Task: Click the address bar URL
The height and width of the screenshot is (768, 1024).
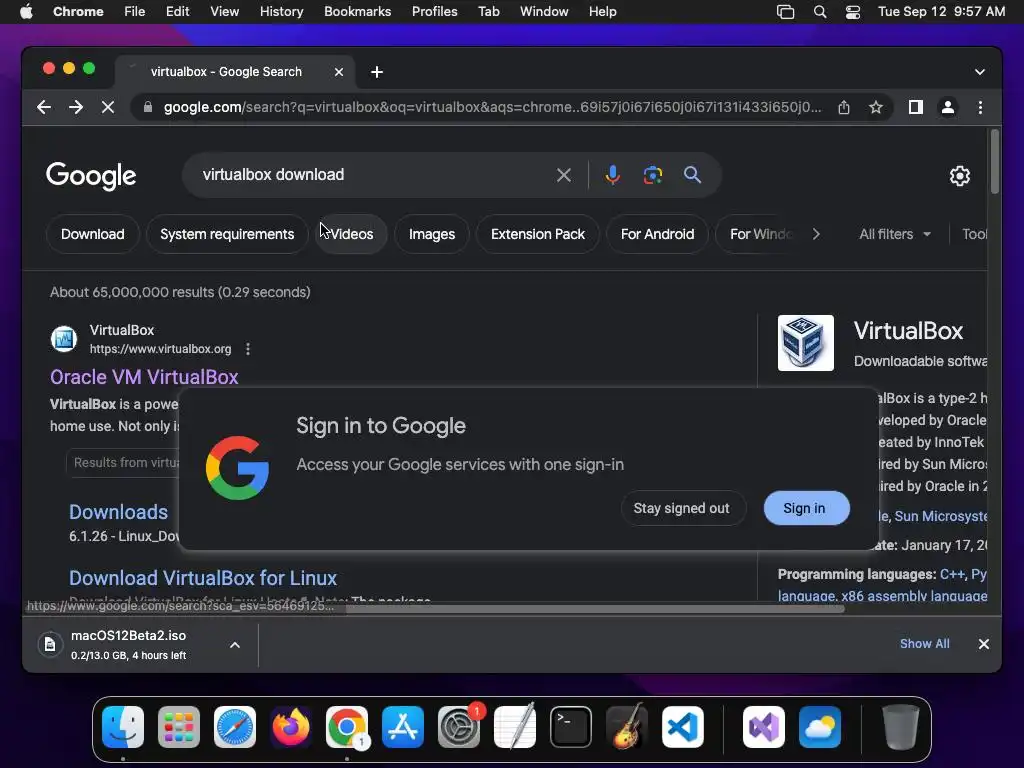Action: pos(492,107)
